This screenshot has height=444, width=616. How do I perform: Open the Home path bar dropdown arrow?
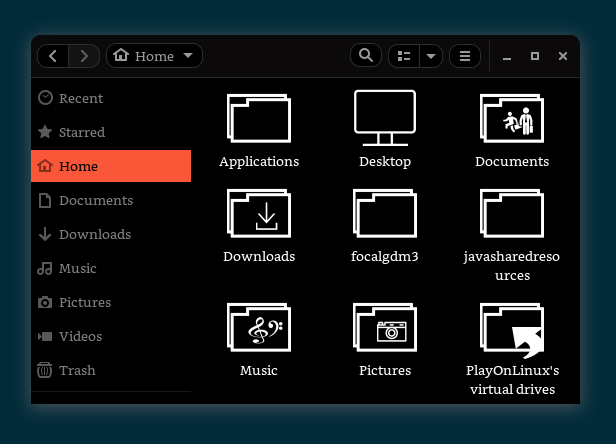click(x=188, y=55)
